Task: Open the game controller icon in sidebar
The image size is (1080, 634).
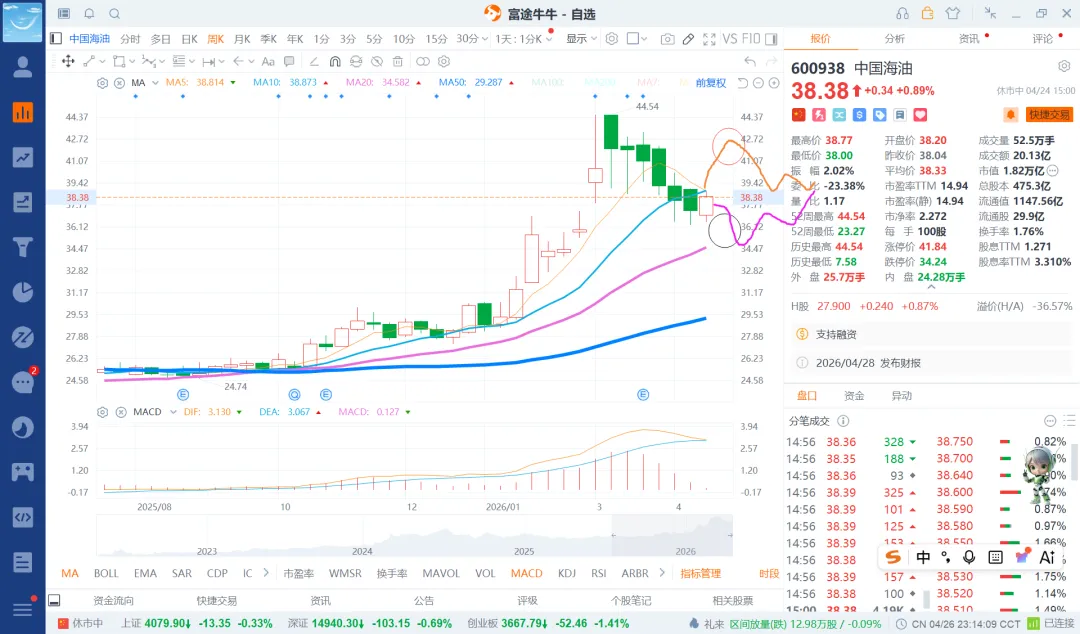Action: pos(23,472)
